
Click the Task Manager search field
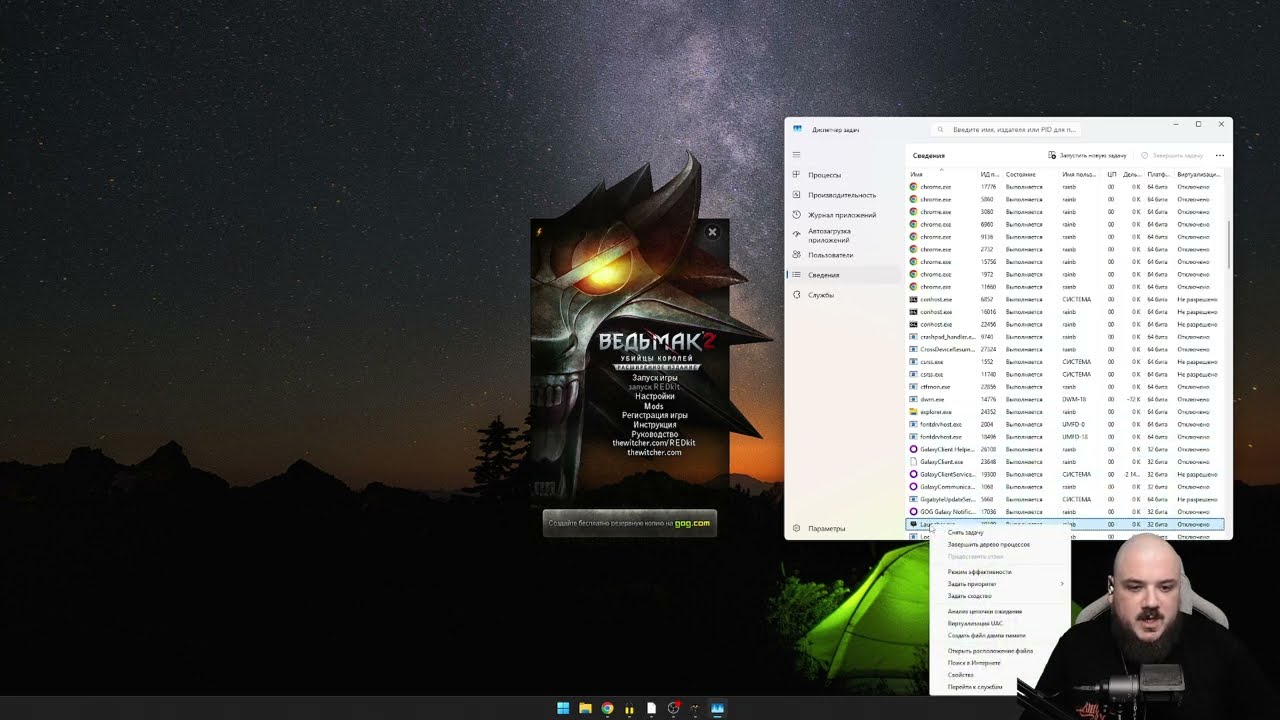click(1008, 130)
